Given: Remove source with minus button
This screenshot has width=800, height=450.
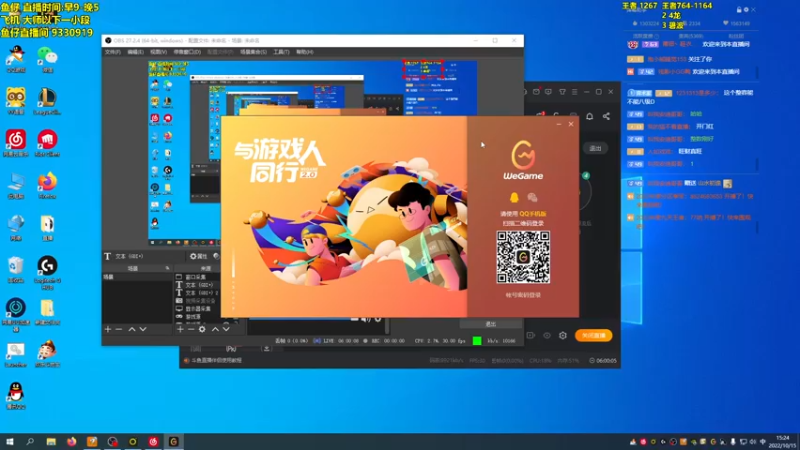Looking at the screenshot, I should coord(191,330).
